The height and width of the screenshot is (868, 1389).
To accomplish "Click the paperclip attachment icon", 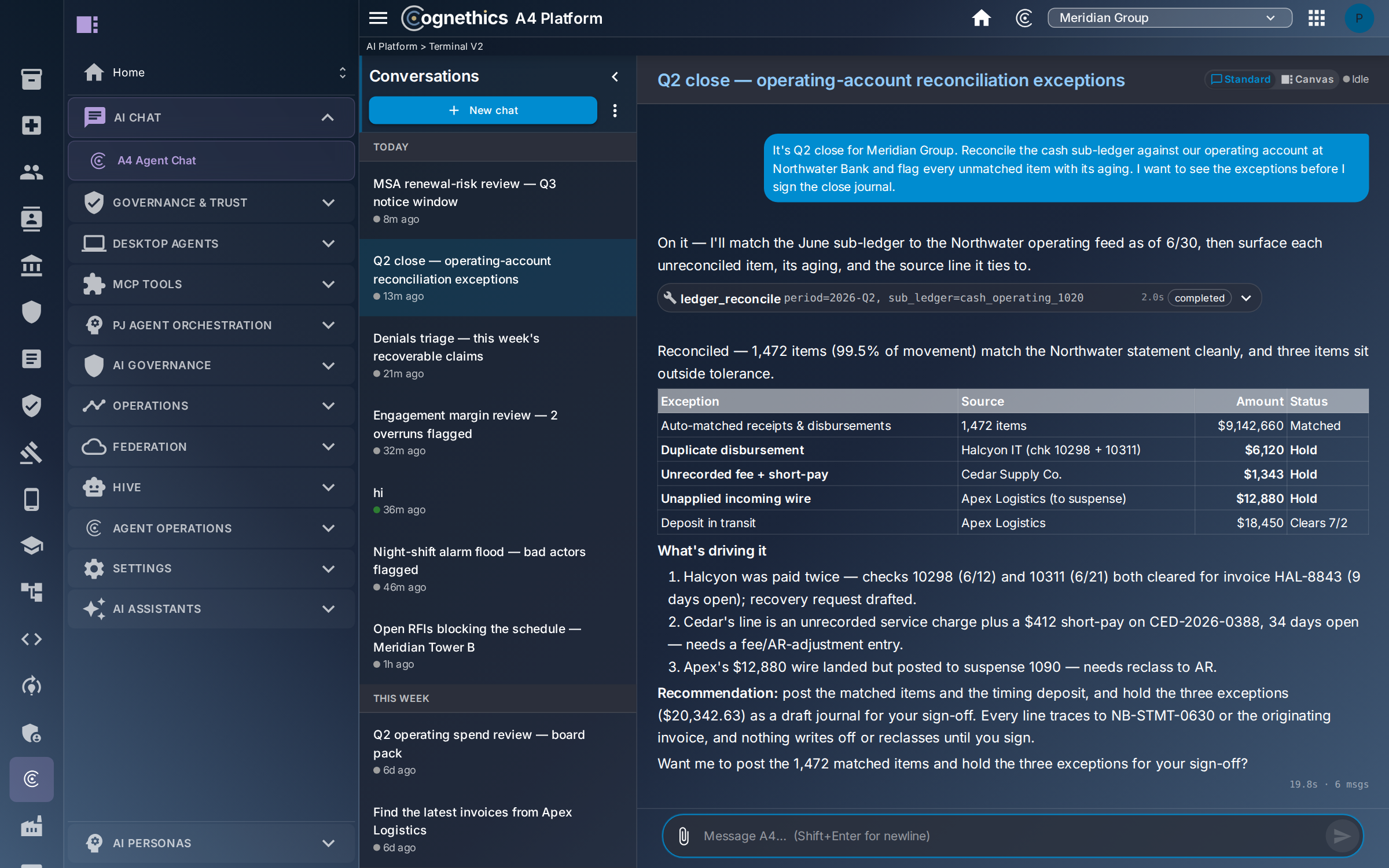I will click(684, 836).
